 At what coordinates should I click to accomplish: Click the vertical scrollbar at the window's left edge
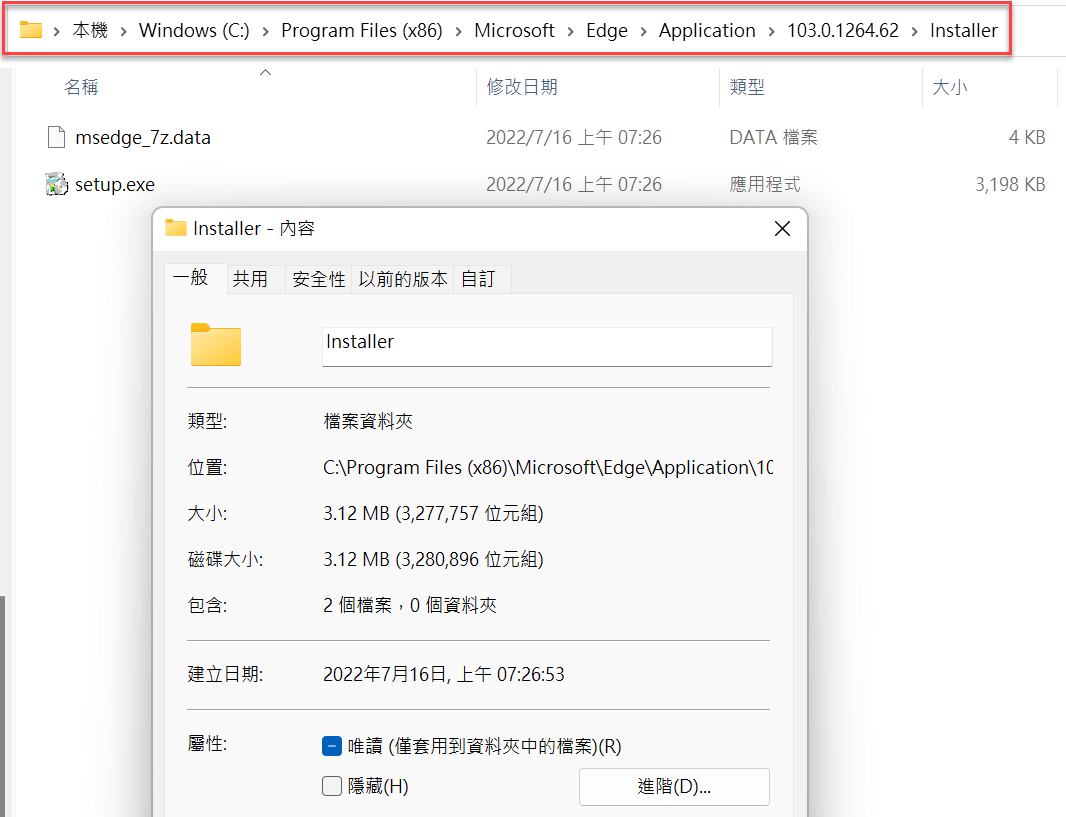pyautogui.click(x=3, y=707)
